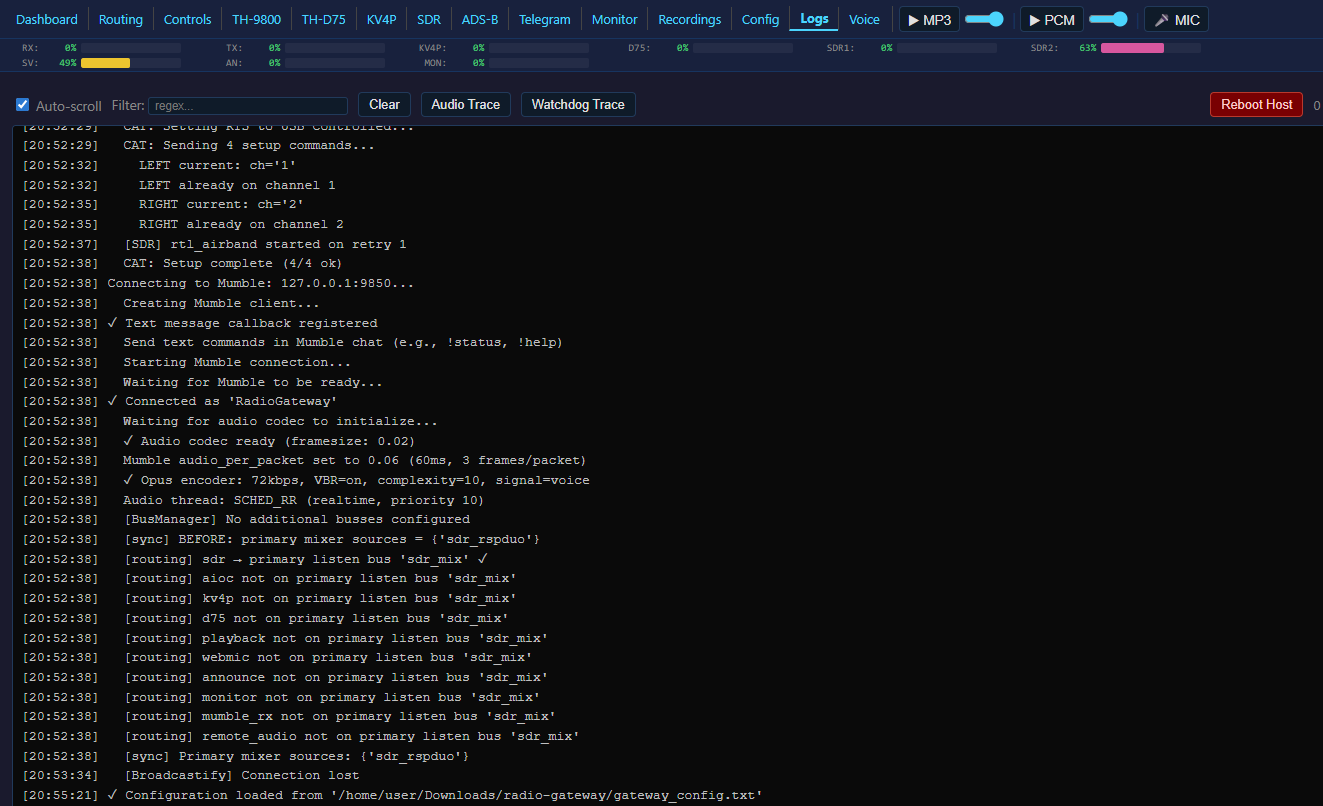This screenshot has width=1323, height=806.
Task: Click the SDR2 level meter bar
Action: (1151, 48)
